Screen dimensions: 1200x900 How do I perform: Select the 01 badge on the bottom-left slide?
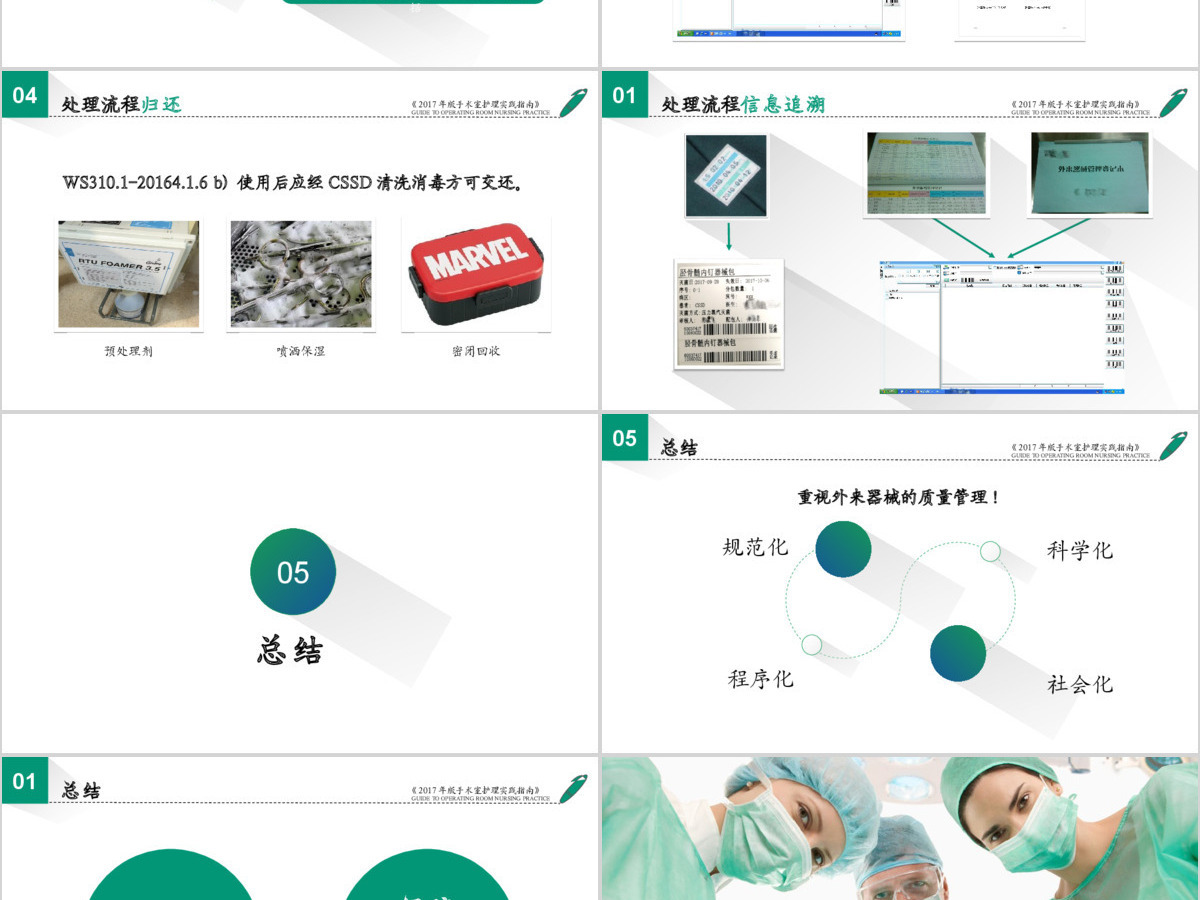[24, 781]
